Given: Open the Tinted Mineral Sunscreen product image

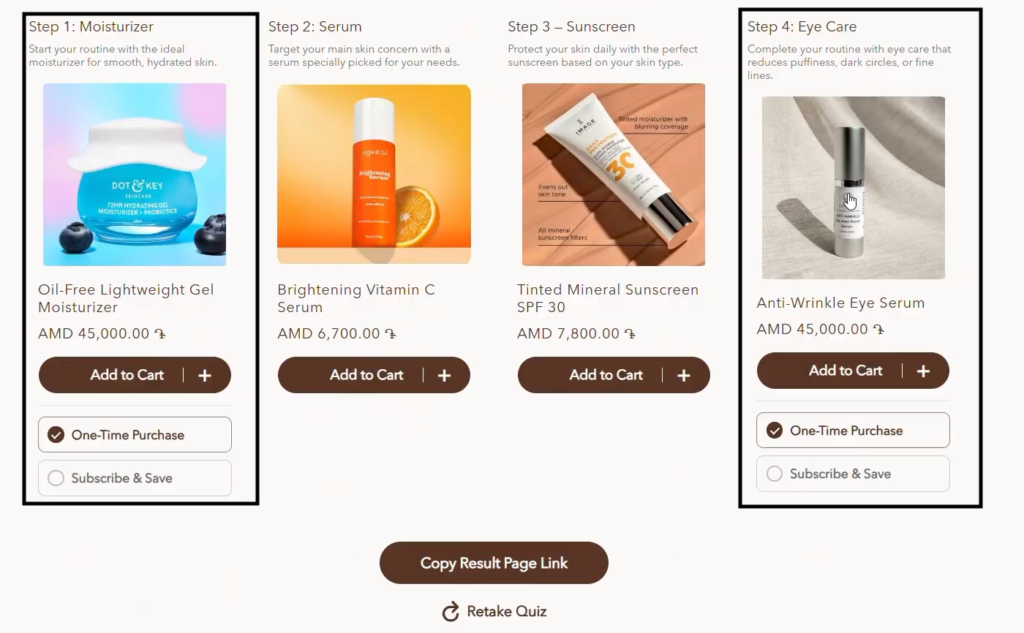Looking at the screenshot, I should [613, 174].
